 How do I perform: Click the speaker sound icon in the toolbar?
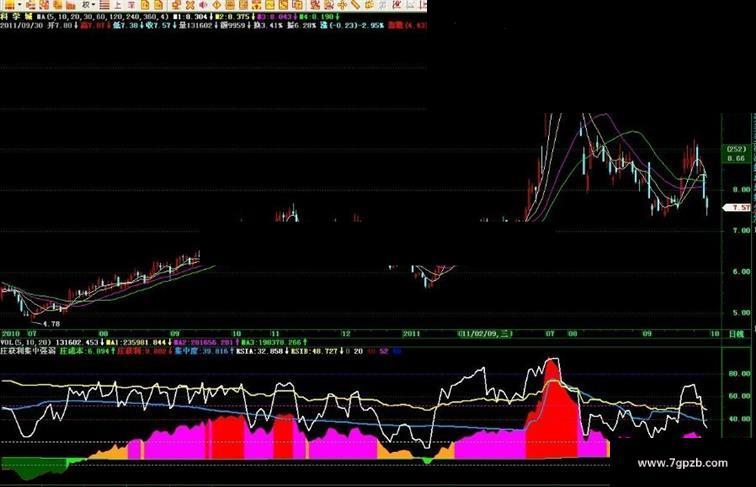203,5
